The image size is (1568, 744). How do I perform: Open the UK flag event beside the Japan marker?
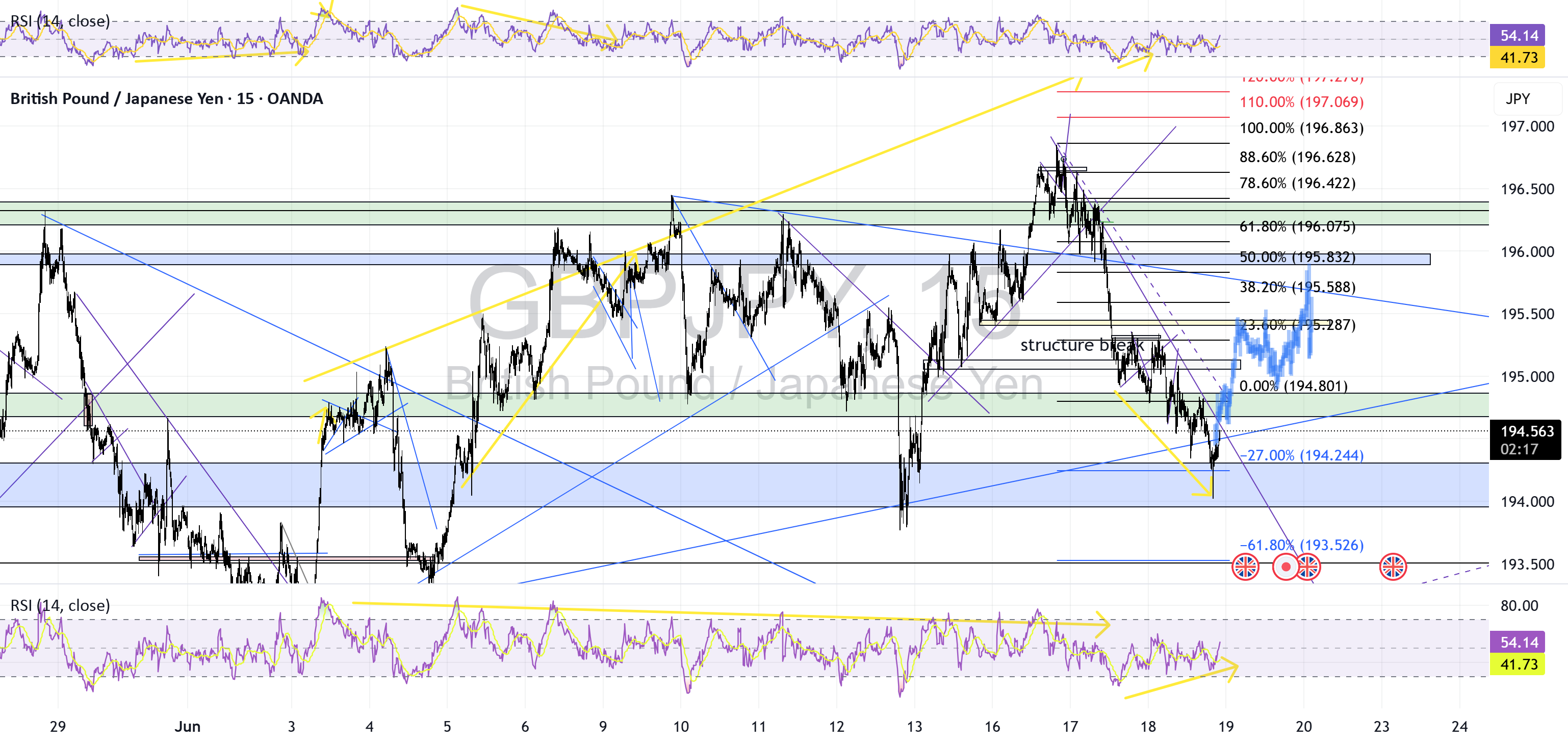pyautogui.click(x=1308, y=568)
